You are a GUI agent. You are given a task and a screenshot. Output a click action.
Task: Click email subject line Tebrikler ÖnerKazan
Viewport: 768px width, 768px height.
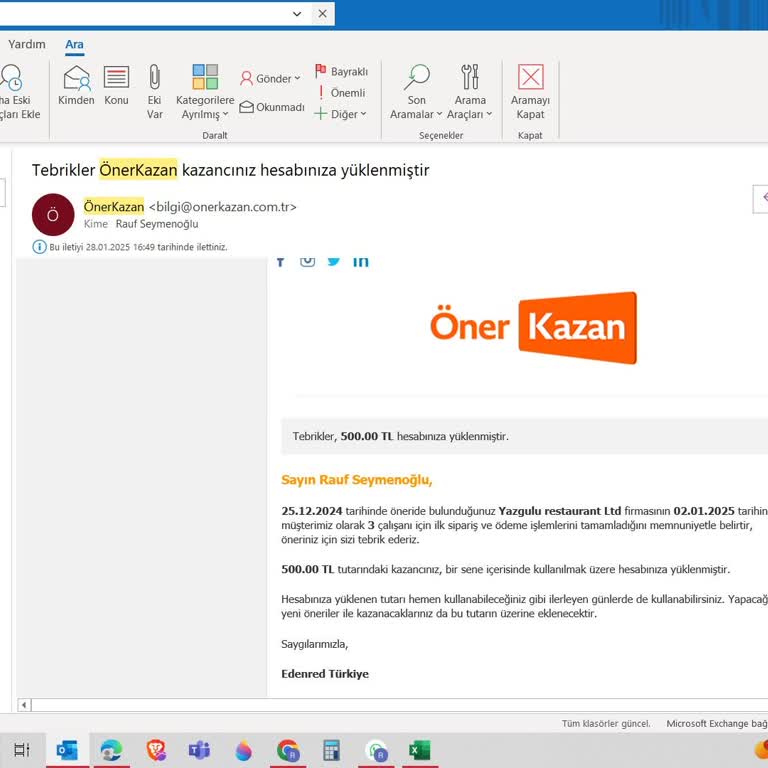coord(230,170)
